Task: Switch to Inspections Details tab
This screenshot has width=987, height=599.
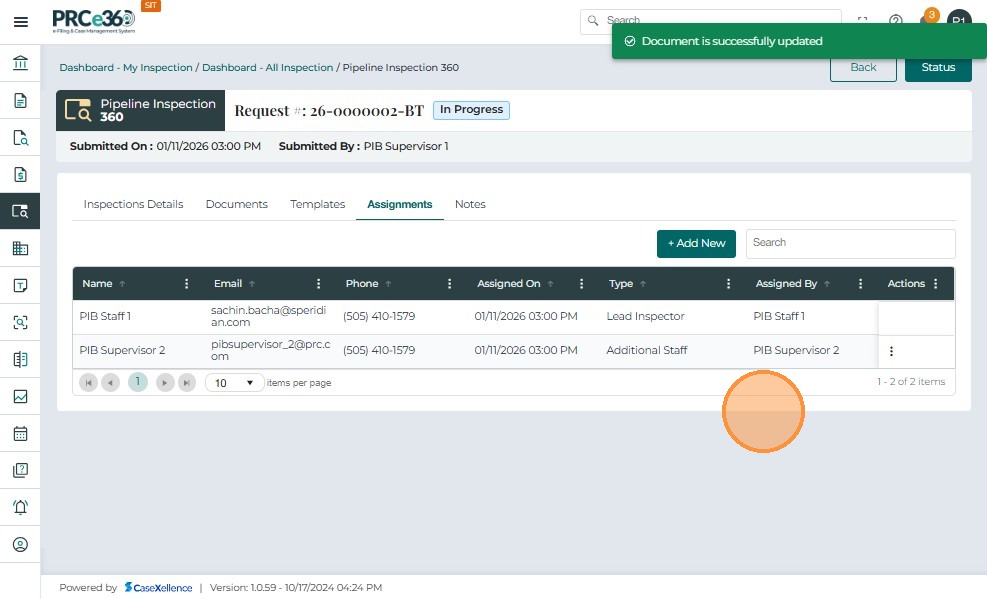Action: 133,204
